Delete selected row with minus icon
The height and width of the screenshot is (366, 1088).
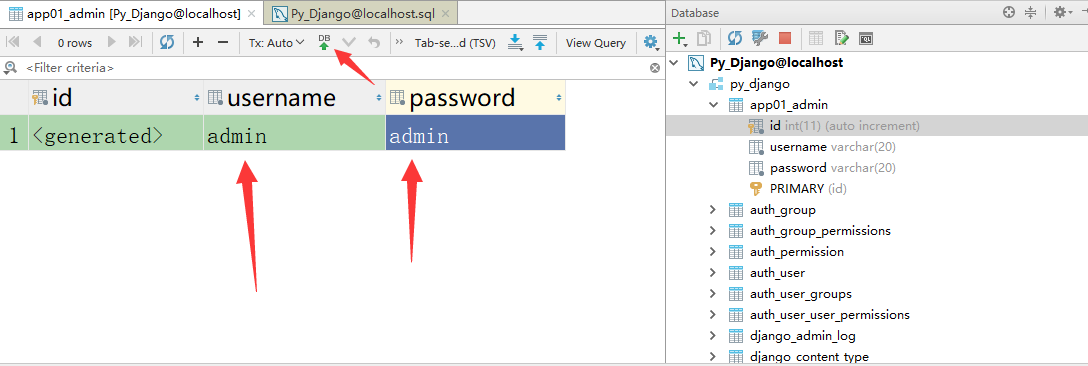(x=223, y=42)
